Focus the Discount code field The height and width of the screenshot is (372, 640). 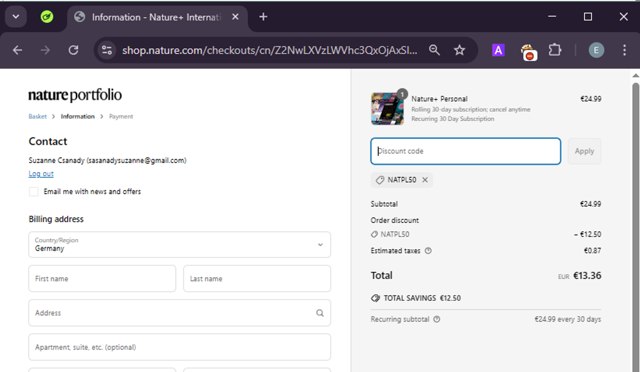click(466, 151)
